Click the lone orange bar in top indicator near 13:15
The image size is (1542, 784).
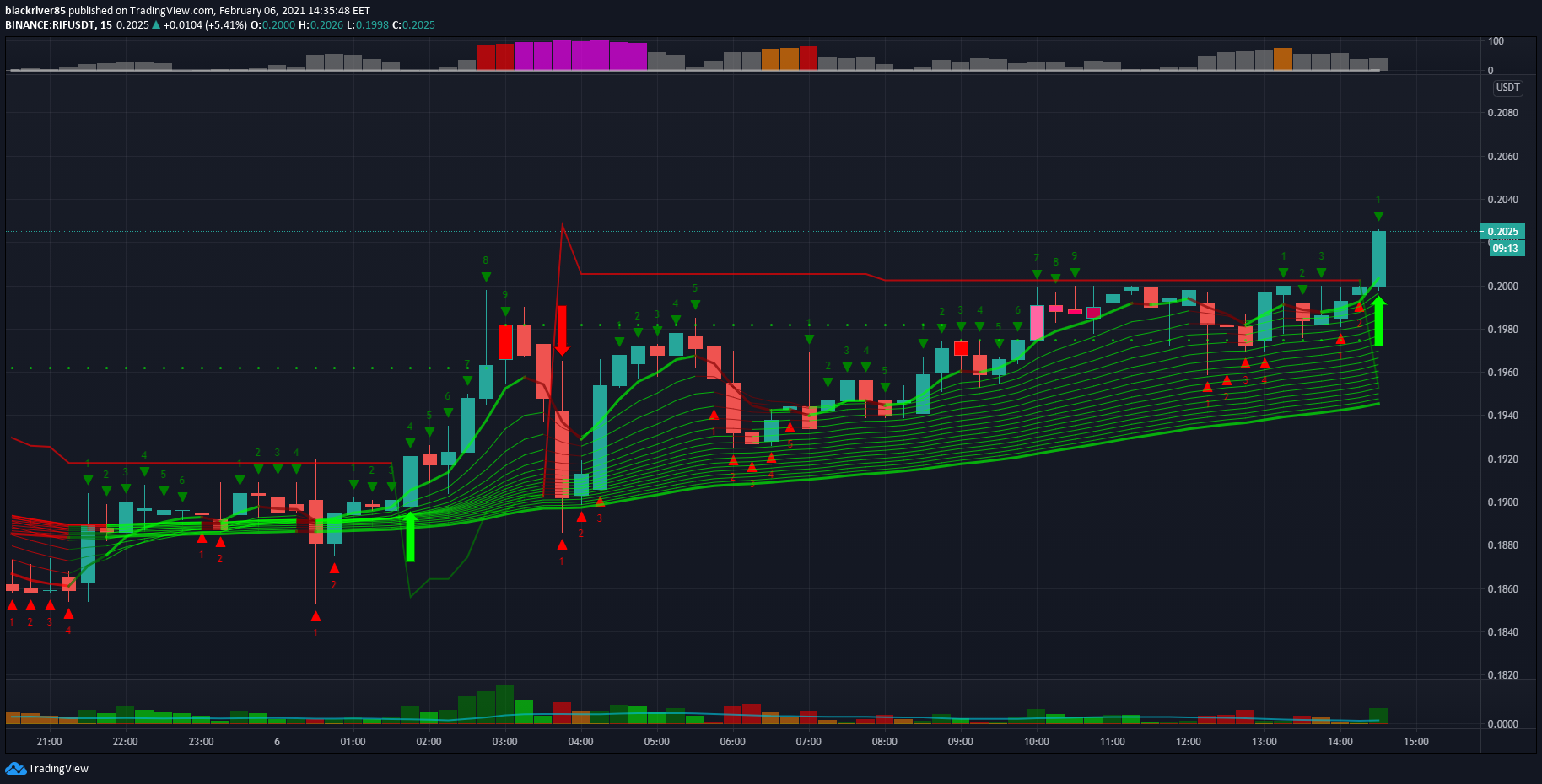click(1282, 59)
